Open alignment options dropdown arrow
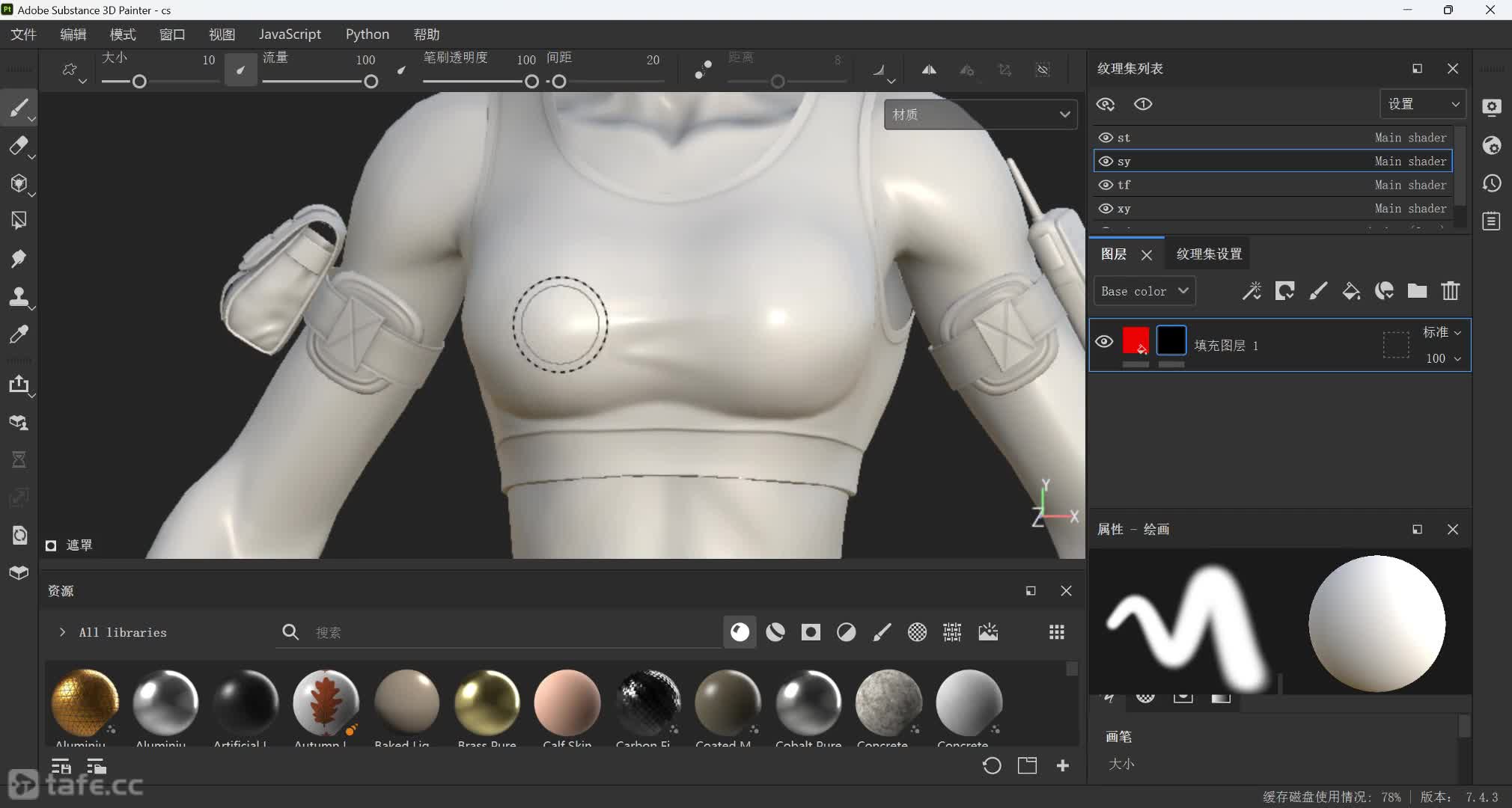 [x=891, y=81]
